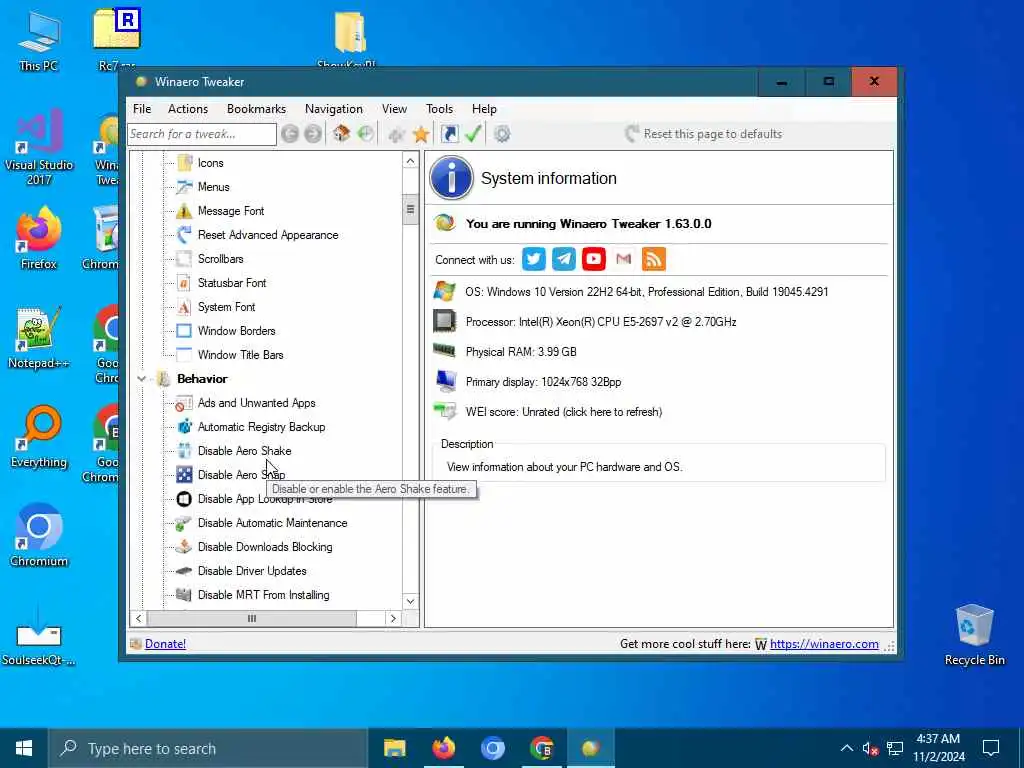Click the grayed add bookmark icon beside star
The width and height of the screenshot is (1024, 768).
[x=396, y=135]
